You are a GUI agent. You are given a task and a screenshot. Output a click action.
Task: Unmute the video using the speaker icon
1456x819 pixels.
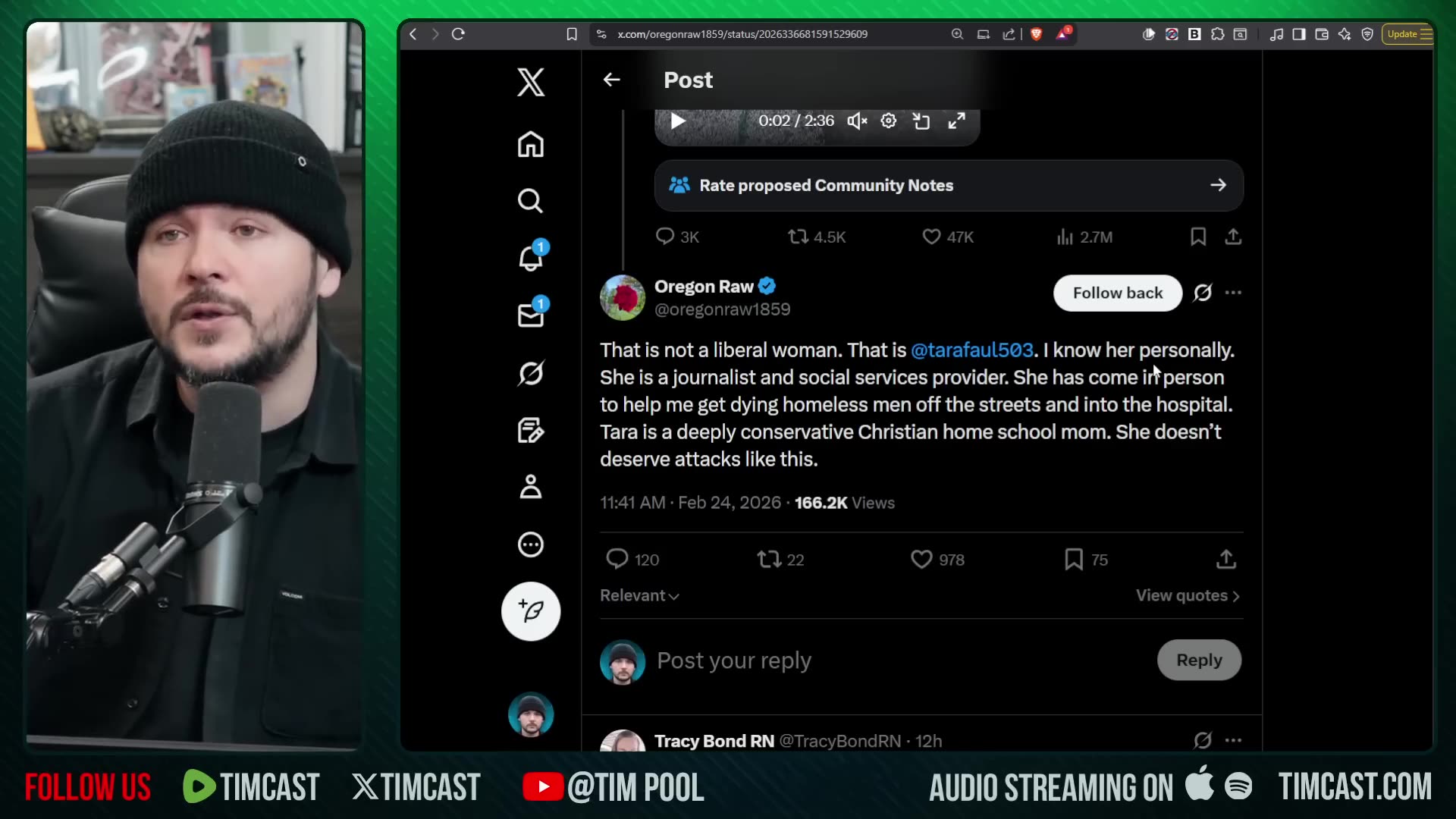coord(857,121)
